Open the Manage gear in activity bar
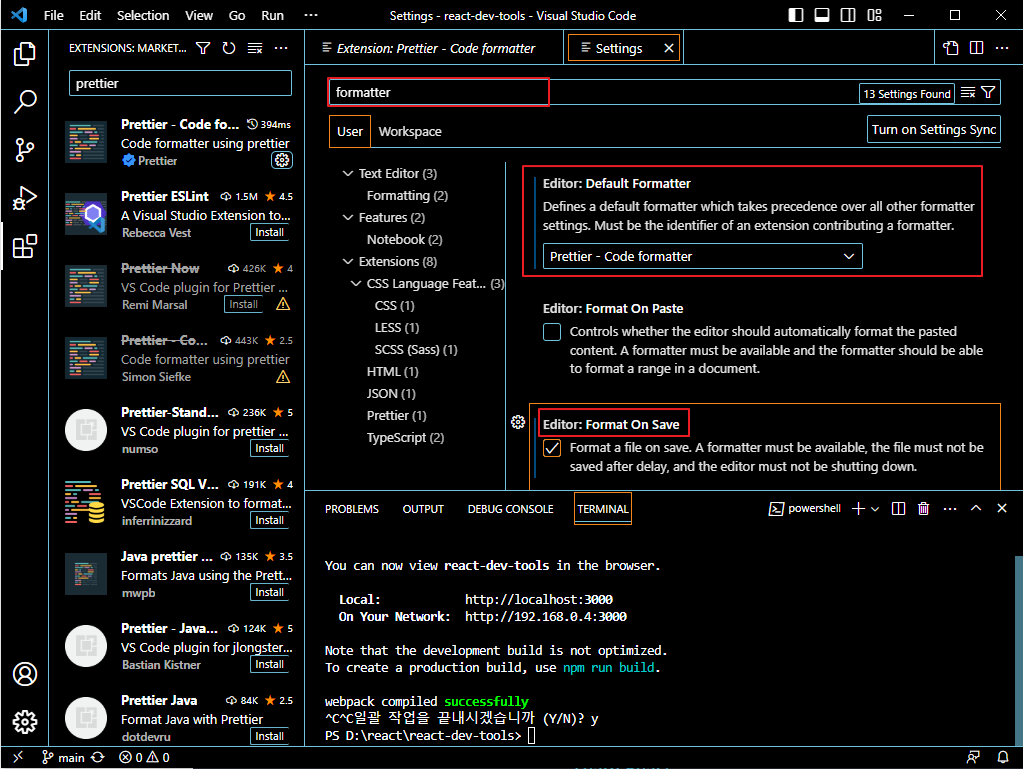This screenshot has width=1023, height=769. pyautogui.click(x=25, y=721)
